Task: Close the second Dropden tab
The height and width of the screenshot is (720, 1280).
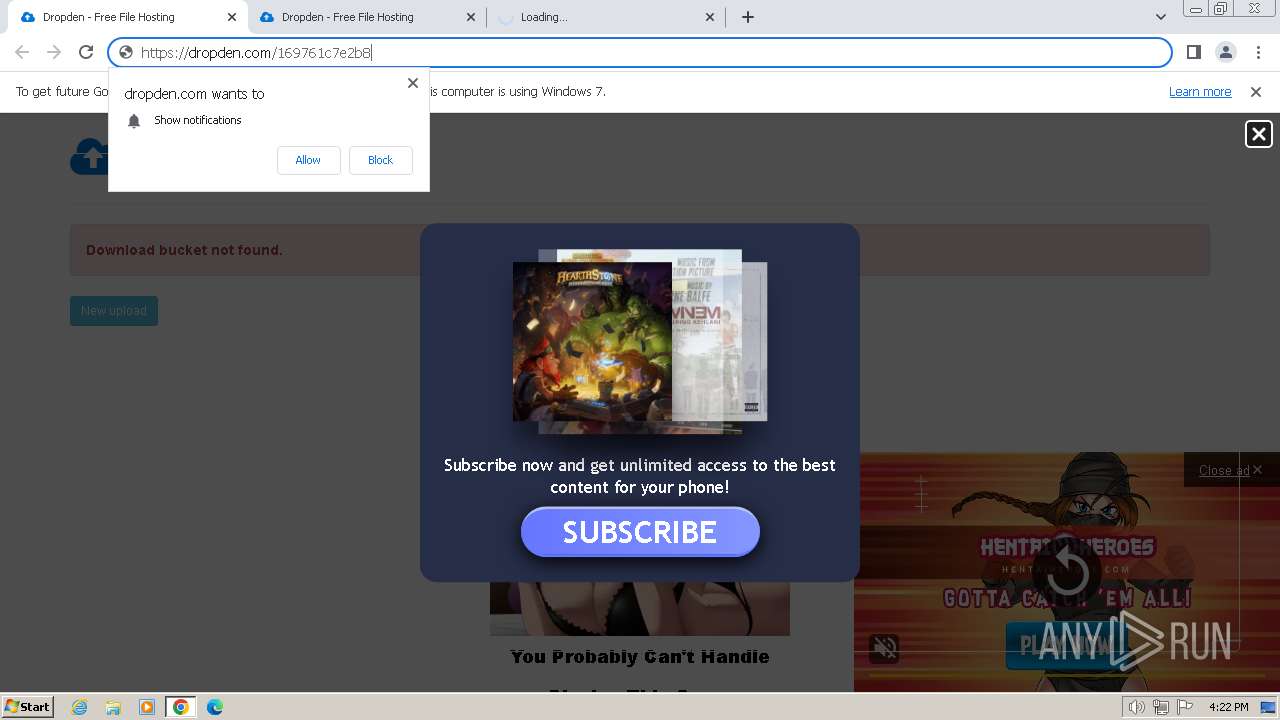Action: click(471, 17)
